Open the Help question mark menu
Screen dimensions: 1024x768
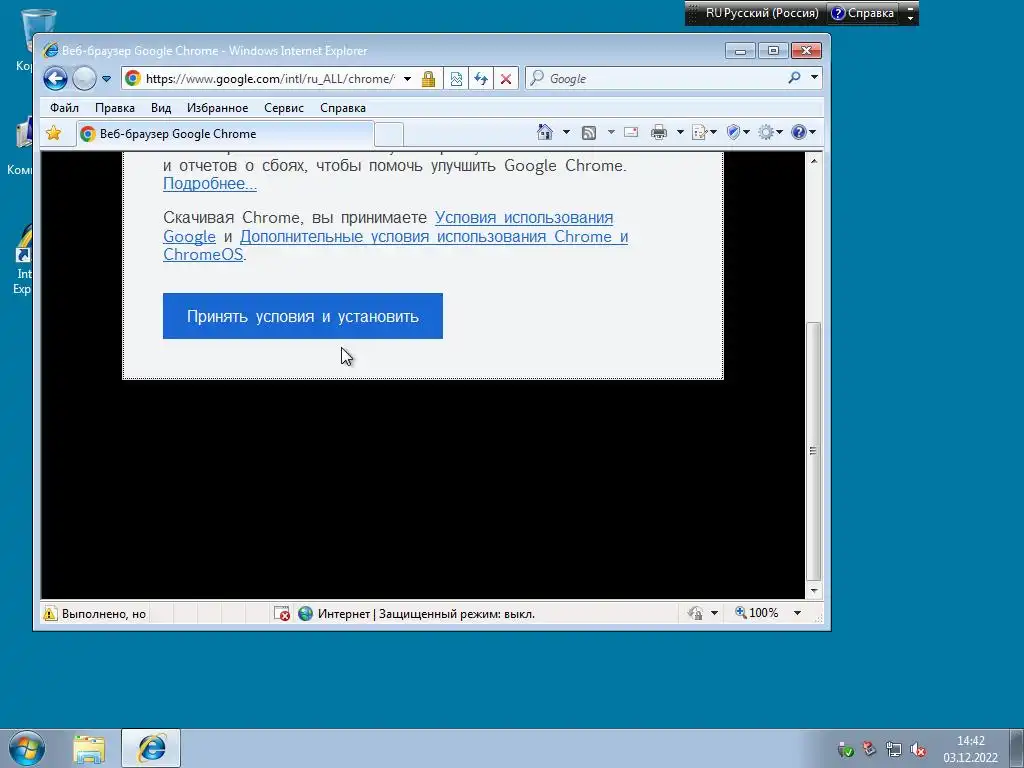tap(803, 133)
